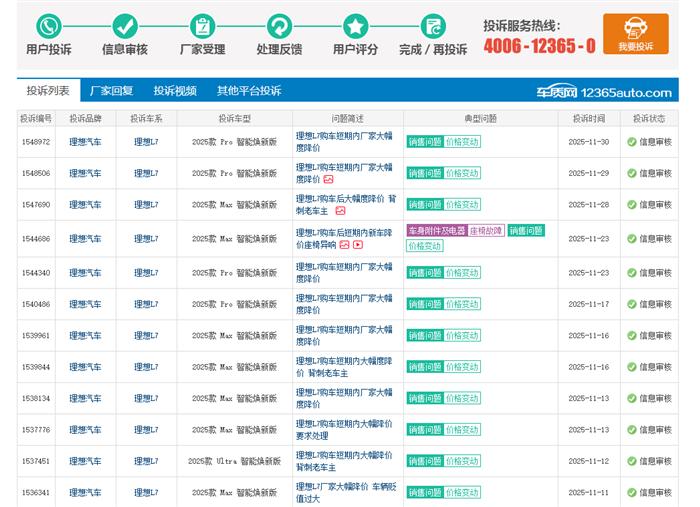Viewport: 700px width, 507px height.
Task: Click the green status check icon for 1537776
Action: 632,430
